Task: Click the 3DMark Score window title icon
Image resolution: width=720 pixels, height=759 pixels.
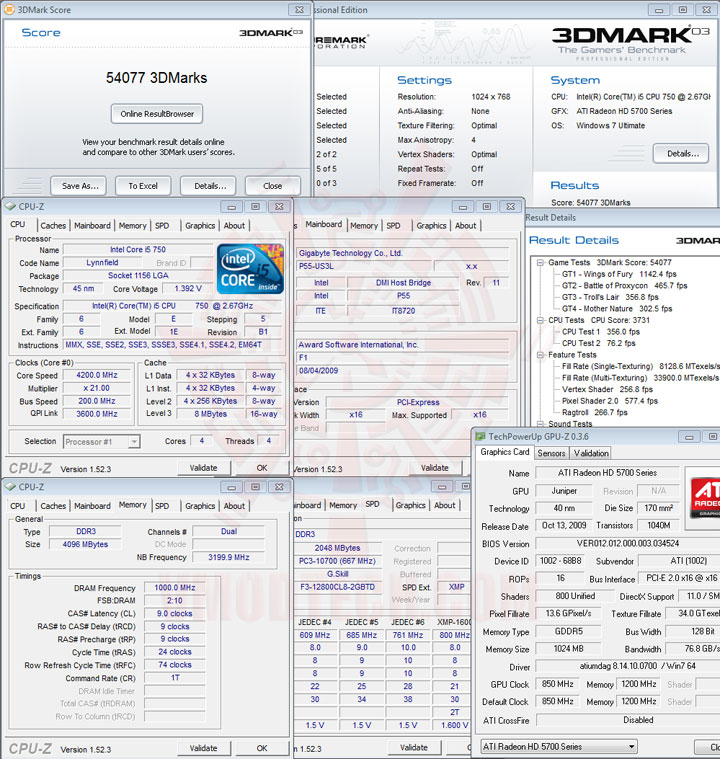Action: pos(9,9)
